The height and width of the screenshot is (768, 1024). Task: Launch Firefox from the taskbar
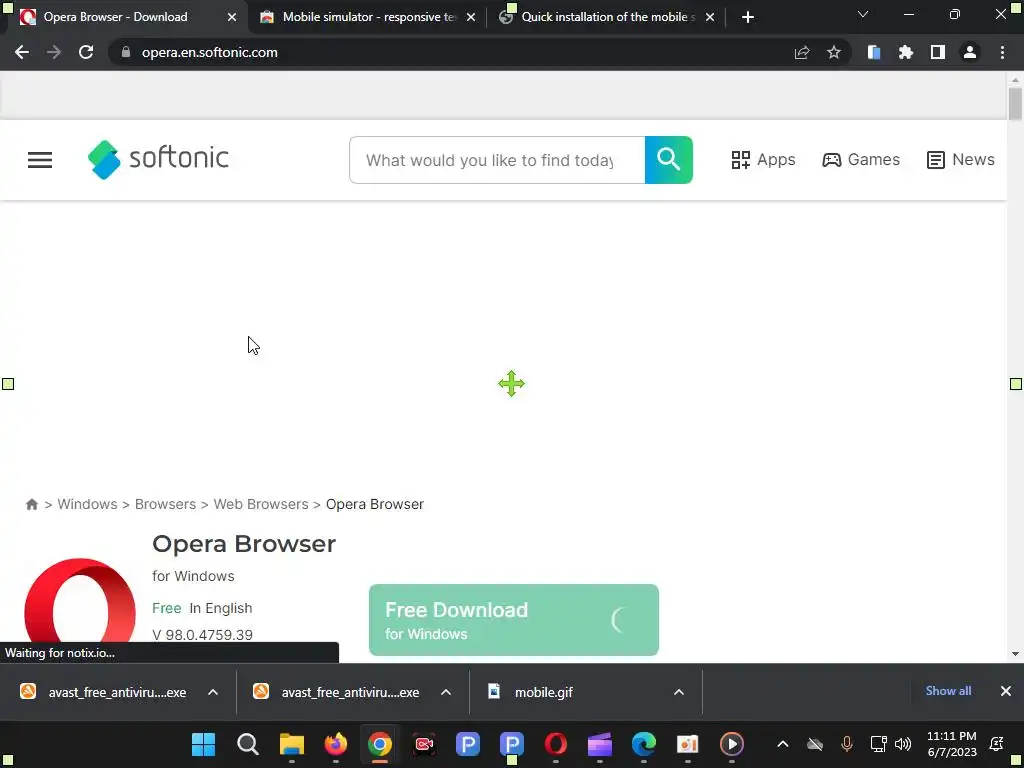coord(336,744)
